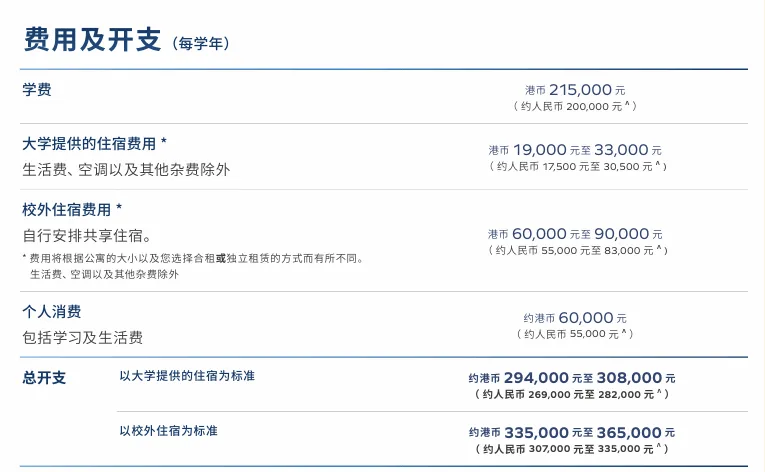Viewport: 765px width, 472px height.
Task: Select the 每学年 subtitle beside the heading
Action: (x=201, y=44)
